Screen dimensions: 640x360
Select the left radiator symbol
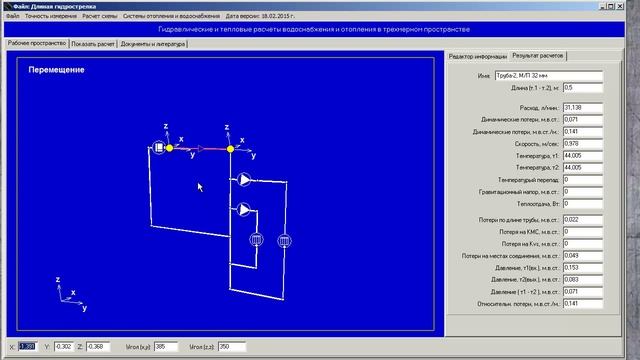pyautogui.click(x=256, y=240)
